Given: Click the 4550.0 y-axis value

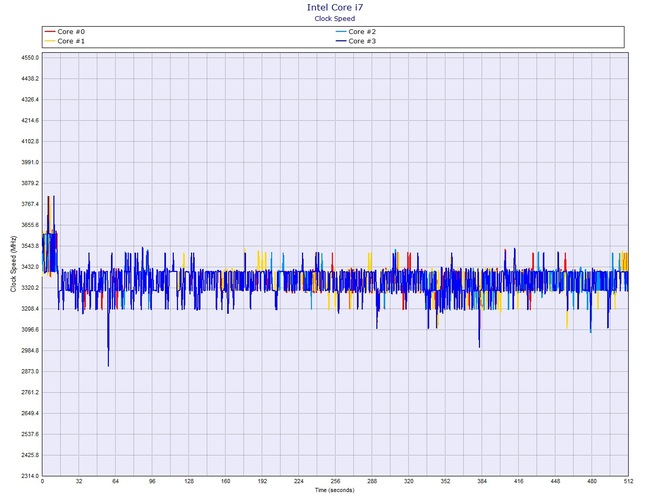Looking at the screenshot, I should pyautogui.click(x=30, y=58).
